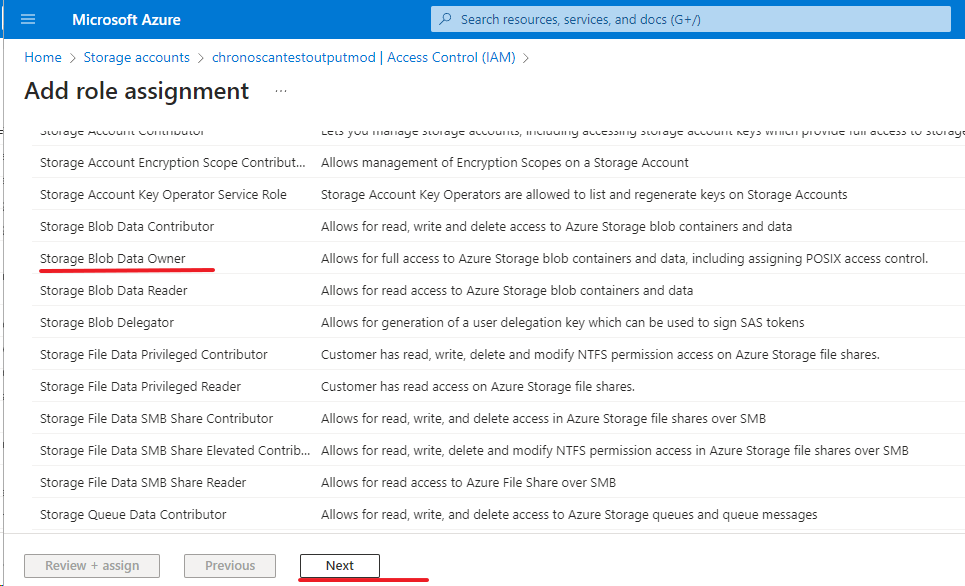Choose Storage Queue Data Contributor role
965x586 pixels.
pyautogui.click(x=133, y=514)
